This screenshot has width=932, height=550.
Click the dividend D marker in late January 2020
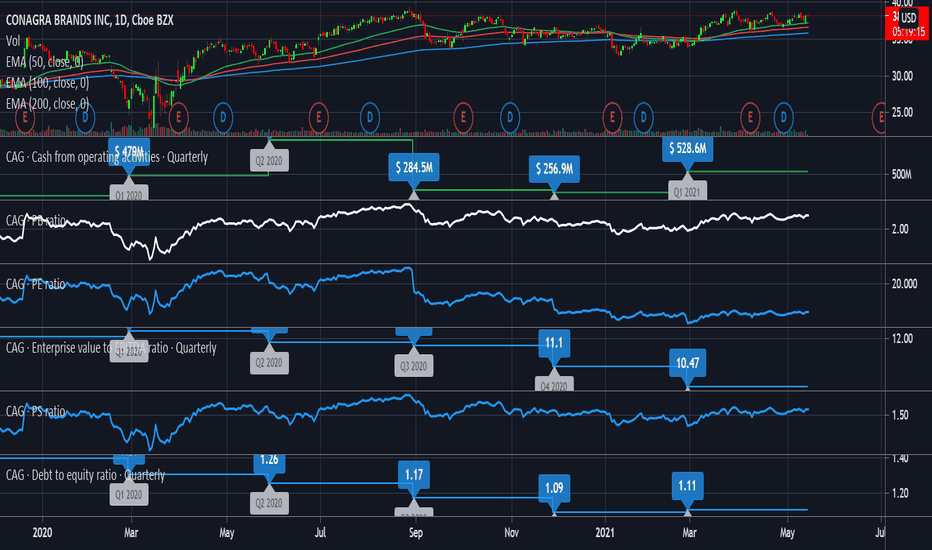tap(85, 117)
